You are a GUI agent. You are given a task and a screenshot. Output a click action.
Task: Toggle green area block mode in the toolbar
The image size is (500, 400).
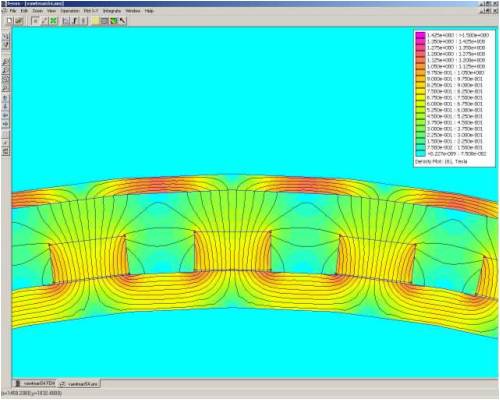(x=53, y=21)
